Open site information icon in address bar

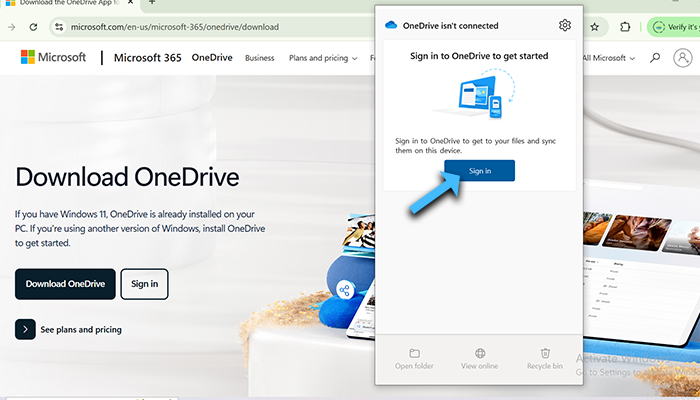(59, 27)
